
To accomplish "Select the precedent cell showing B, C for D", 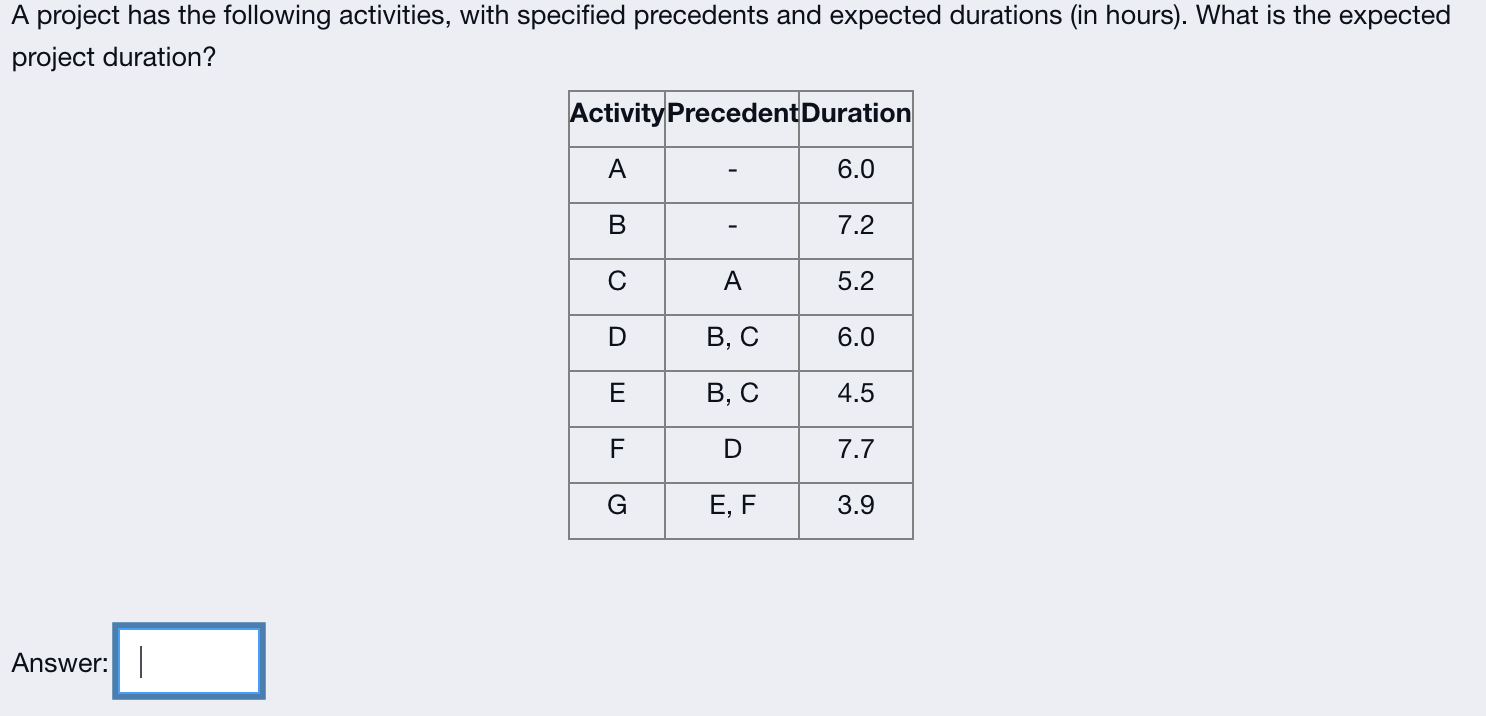I will click(x=731, y=338).
